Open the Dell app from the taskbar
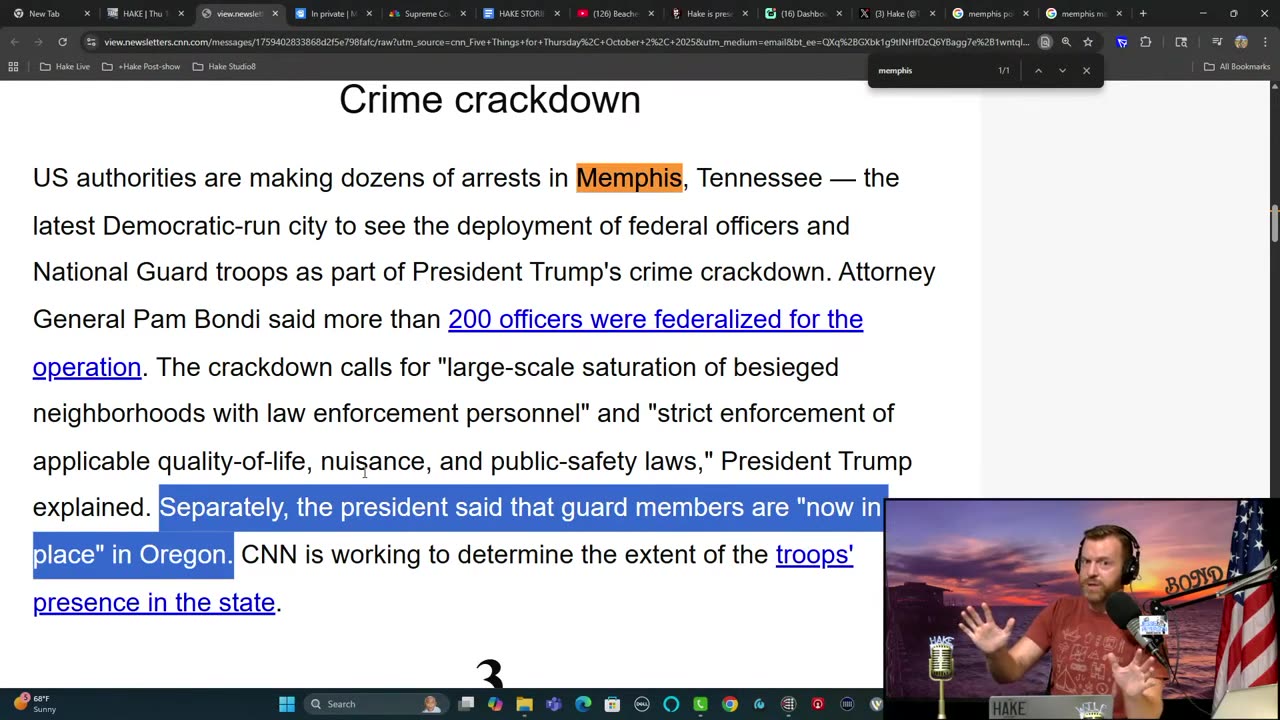Screen dimensions: 1280x720 coord(642,704)
